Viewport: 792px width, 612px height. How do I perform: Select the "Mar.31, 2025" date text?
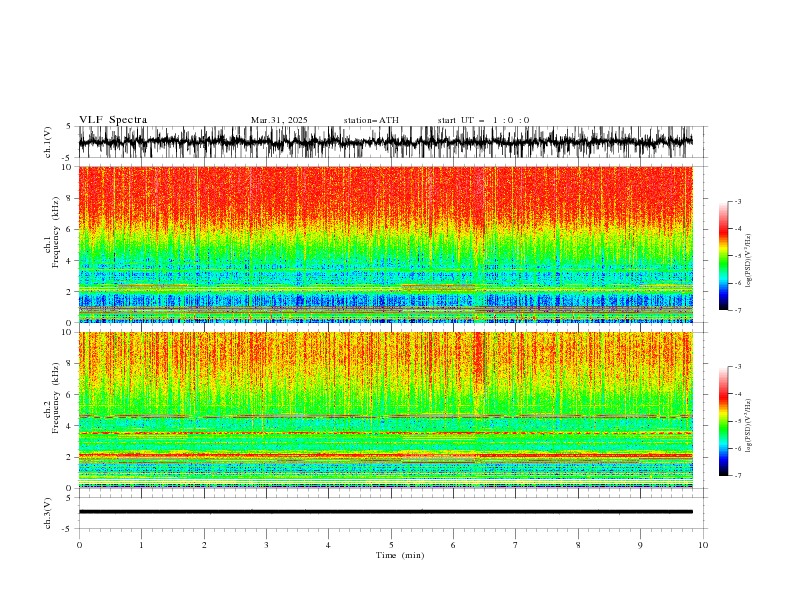[279, 120]
